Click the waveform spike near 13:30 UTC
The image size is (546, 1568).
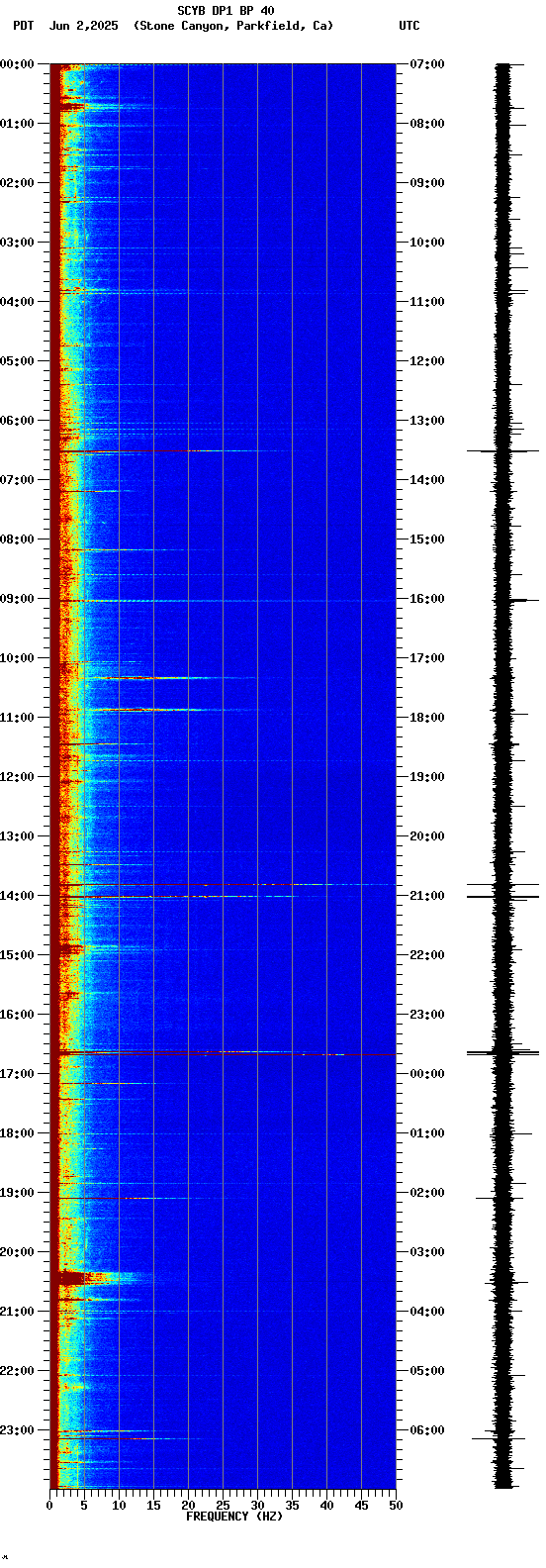pos(503,451)
